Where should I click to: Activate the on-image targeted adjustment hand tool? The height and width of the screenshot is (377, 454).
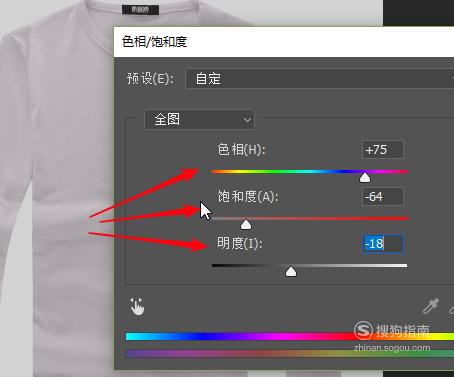pyautogui.click(x=137, y=306)
